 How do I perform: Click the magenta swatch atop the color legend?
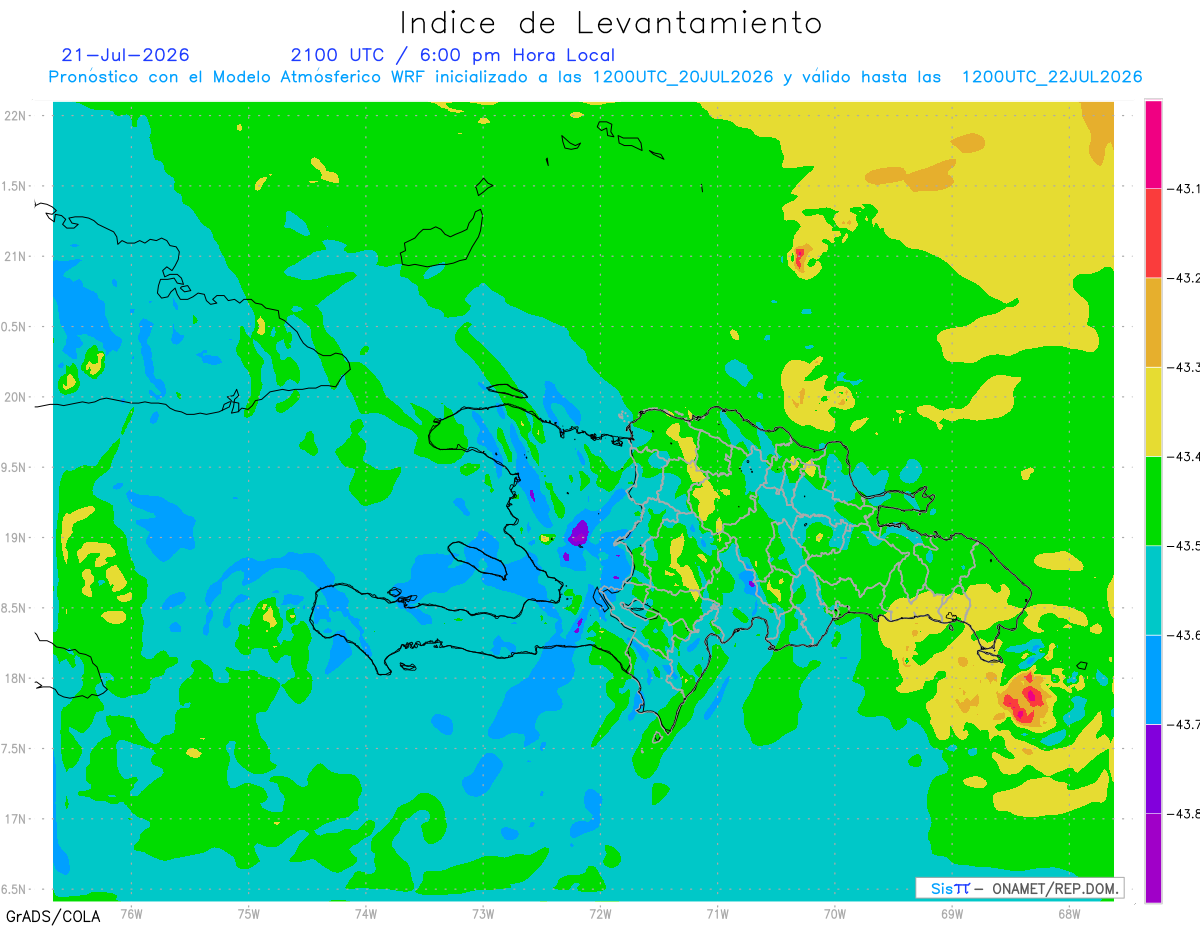click(x=1153, y=144)
